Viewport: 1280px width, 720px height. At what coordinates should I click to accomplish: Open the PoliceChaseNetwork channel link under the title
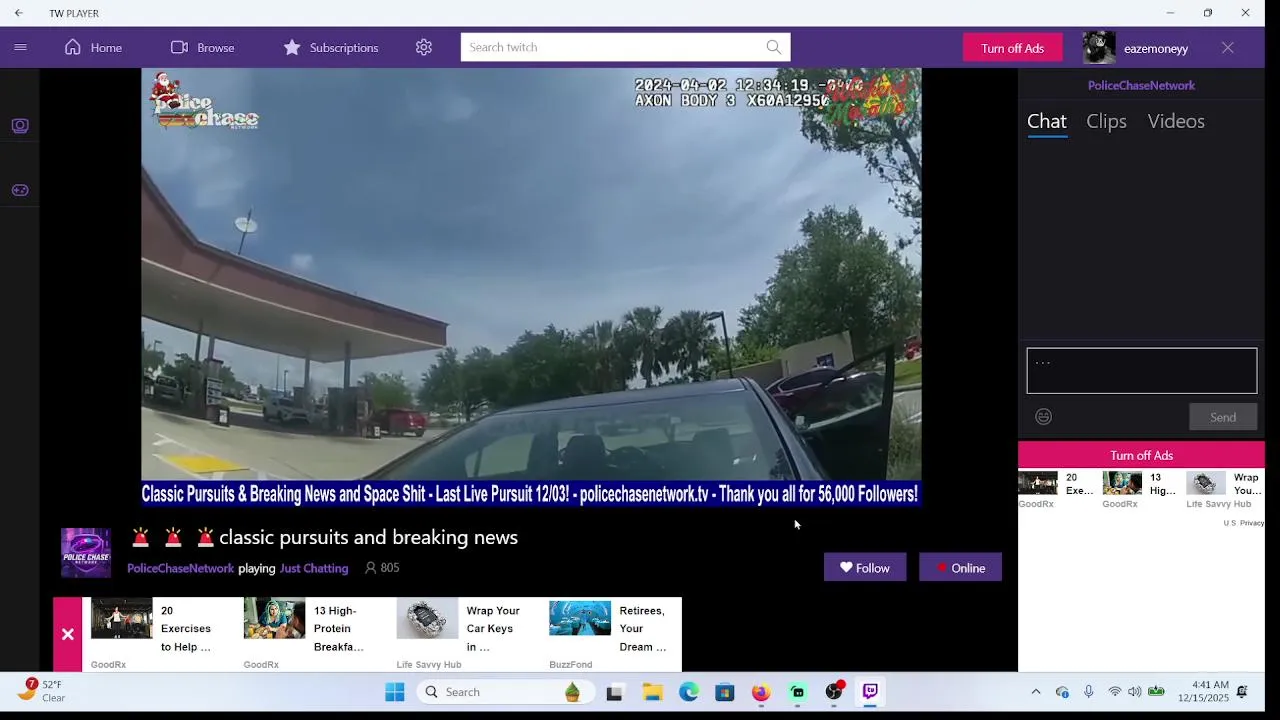click(x=180, y=568)
